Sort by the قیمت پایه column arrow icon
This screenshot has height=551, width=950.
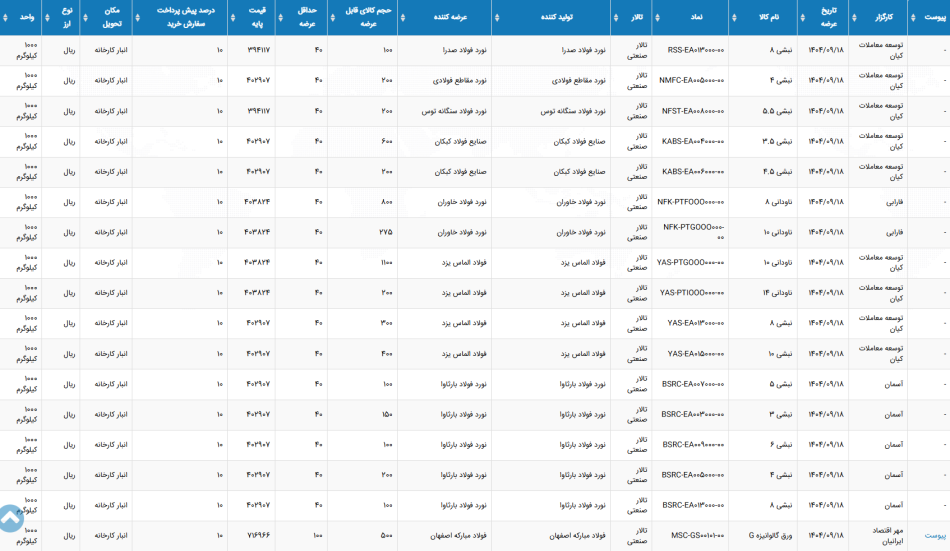[233, 18]
